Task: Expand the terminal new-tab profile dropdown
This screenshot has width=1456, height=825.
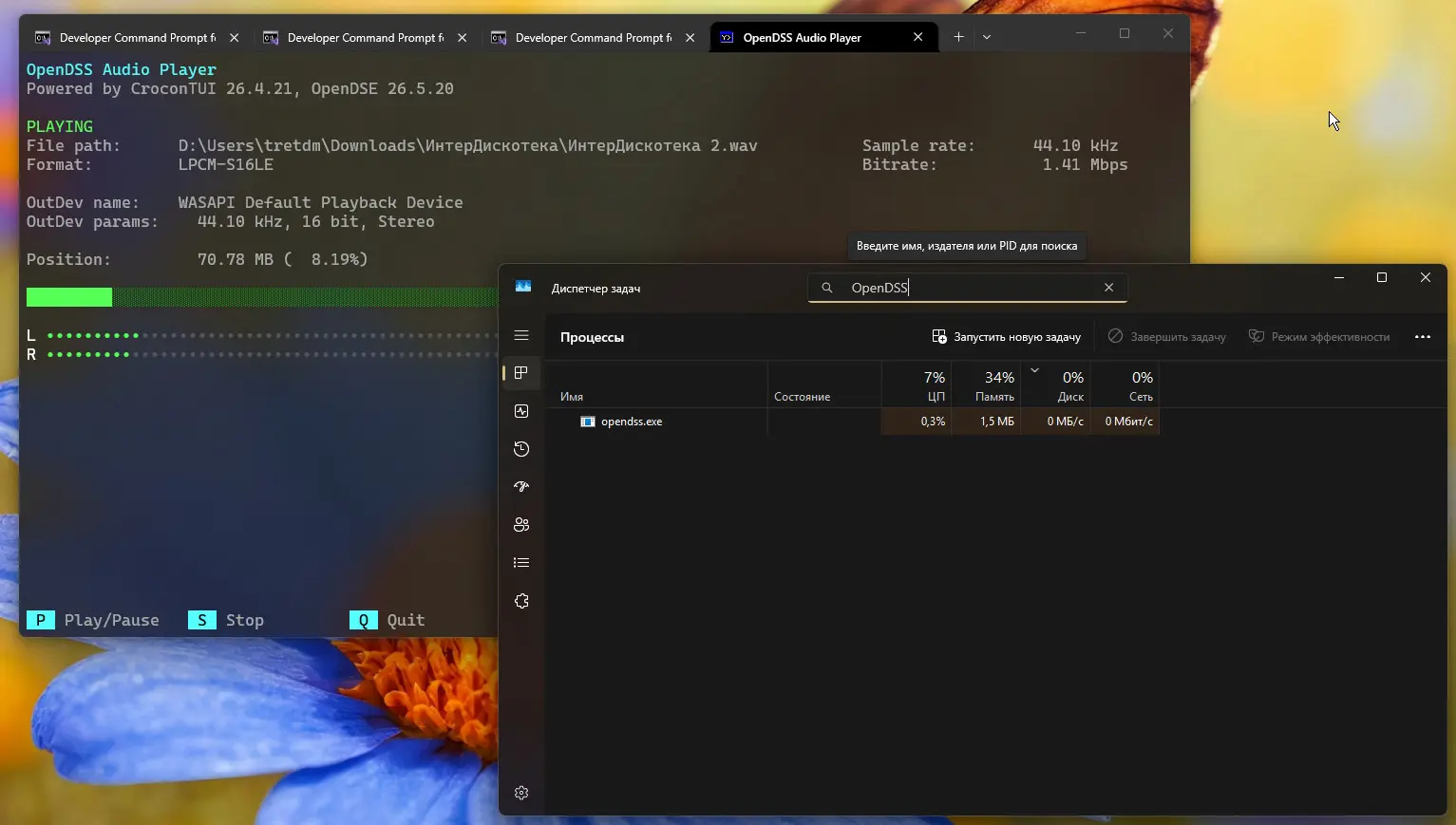Action: (987, 37)
